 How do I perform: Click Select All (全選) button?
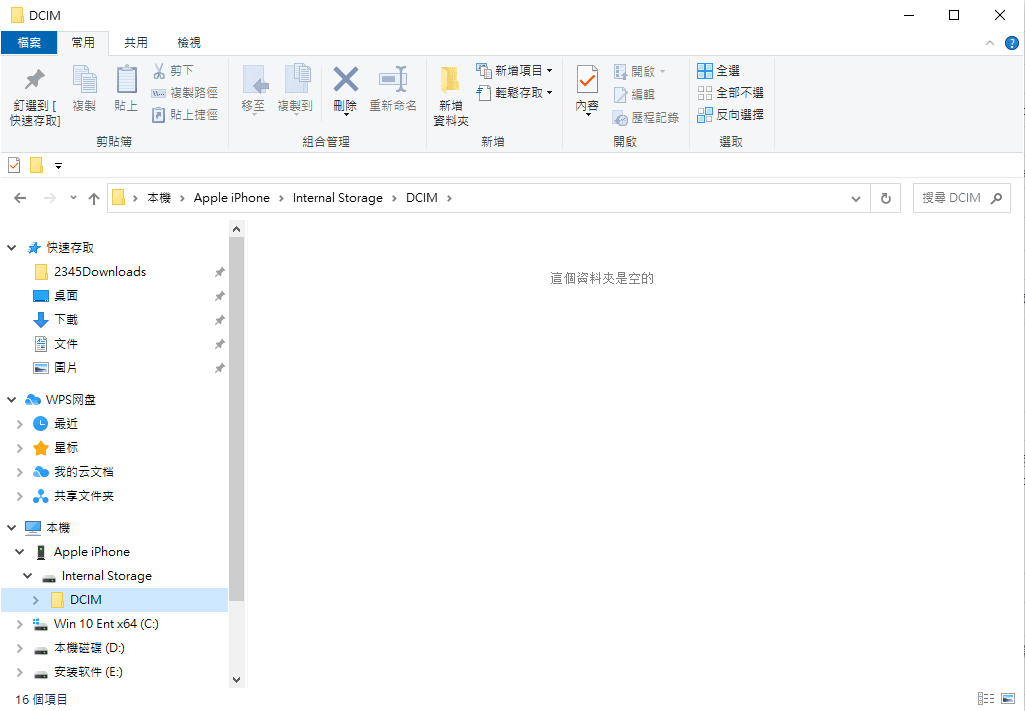pos(719,71)
